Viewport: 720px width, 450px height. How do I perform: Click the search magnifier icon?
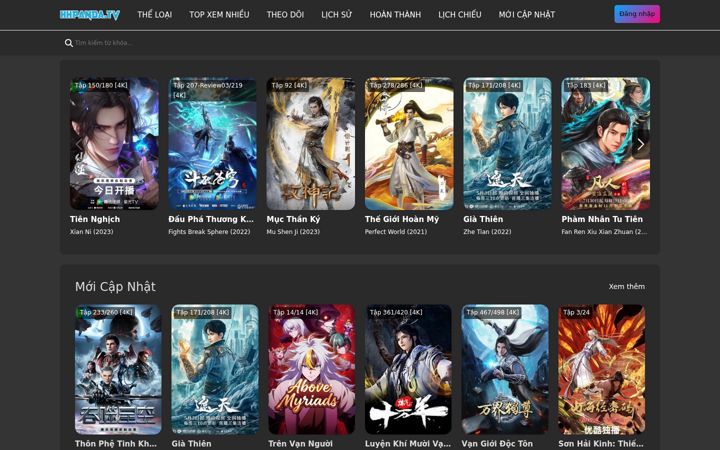pyautogui.click(x=69, y=43)
